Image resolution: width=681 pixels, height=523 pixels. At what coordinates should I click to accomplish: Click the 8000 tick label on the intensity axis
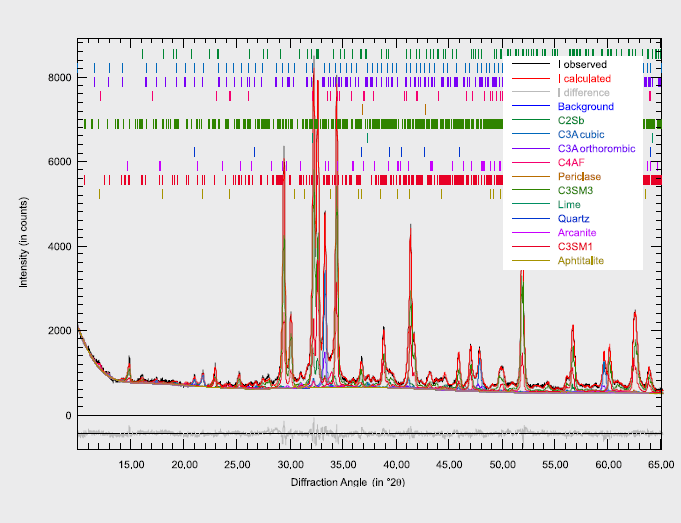pos(58,78)
